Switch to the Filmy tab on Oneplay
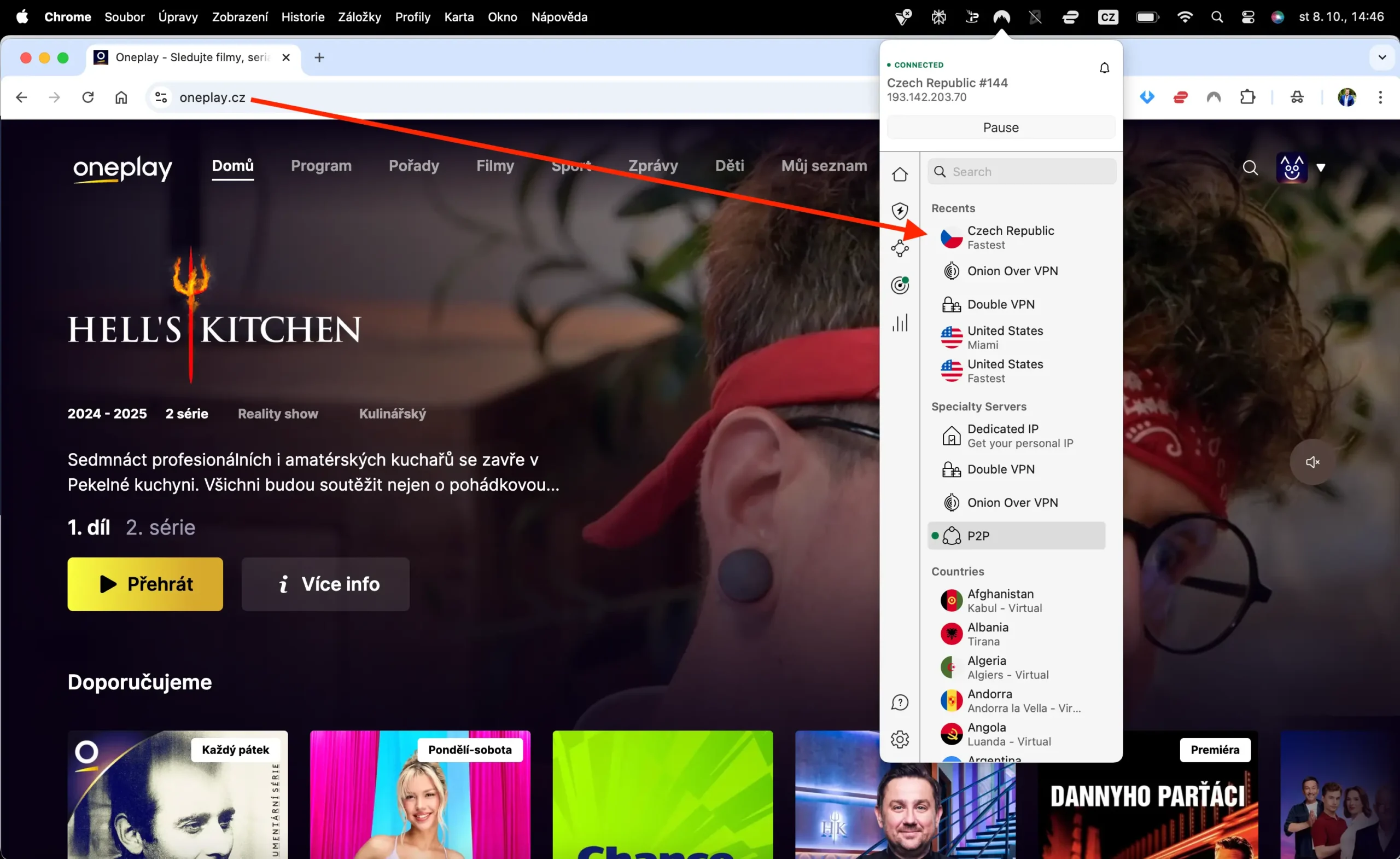Viewport: 1400px width, 859px height. pos(495,166)
